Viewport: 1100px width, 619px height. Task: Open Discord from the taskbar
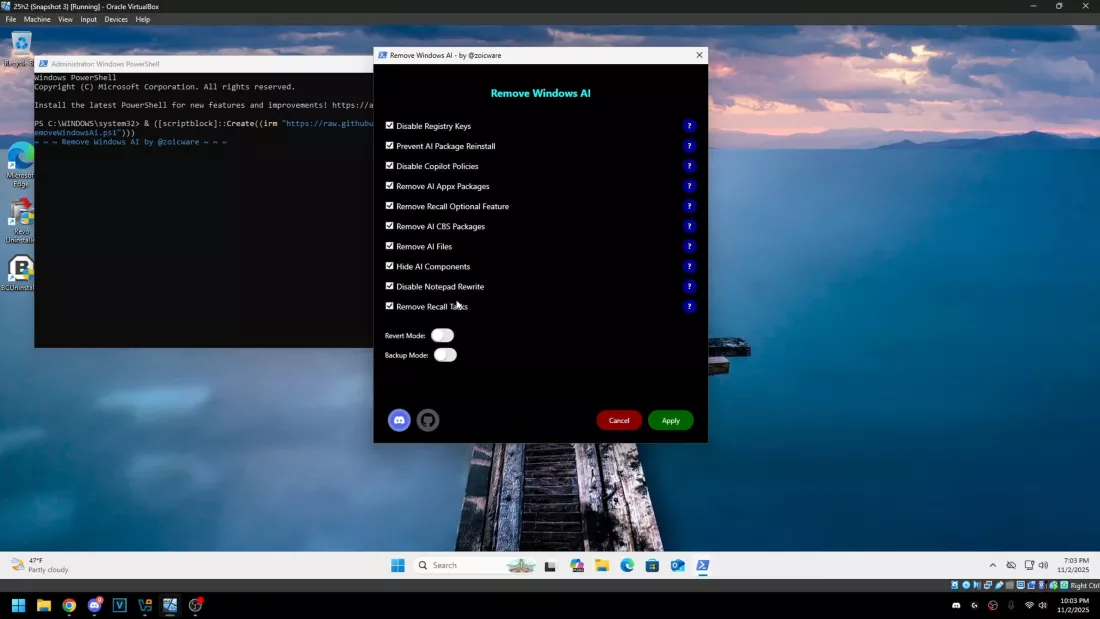tap(94, 605)
